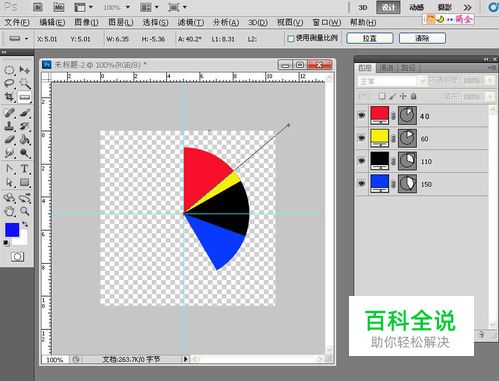Select the 3D Camera Rotate tool
Screen dimensions: 499x381
point(24,198)
